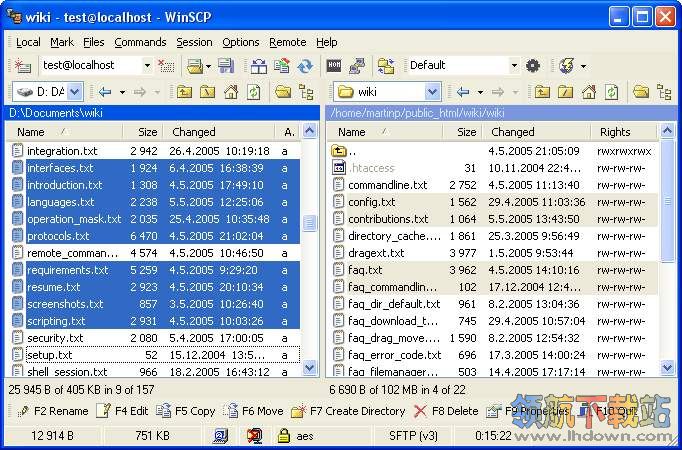Click the F2 Rename button
The height and width of the screenshot is (450, 682).
point(52,411)
